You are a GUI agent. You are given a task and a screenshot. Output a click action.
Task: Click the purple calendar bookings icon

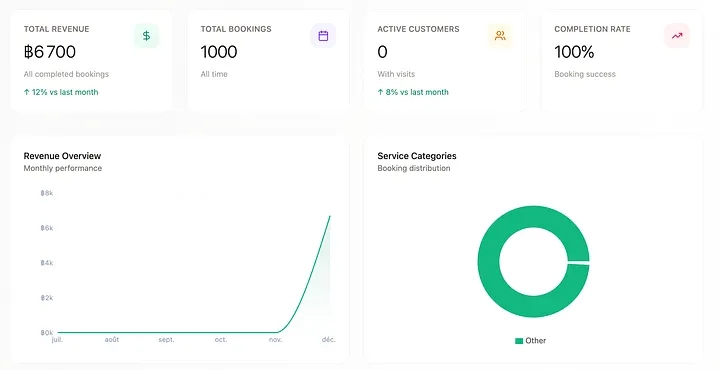click(x=323, y=36)
